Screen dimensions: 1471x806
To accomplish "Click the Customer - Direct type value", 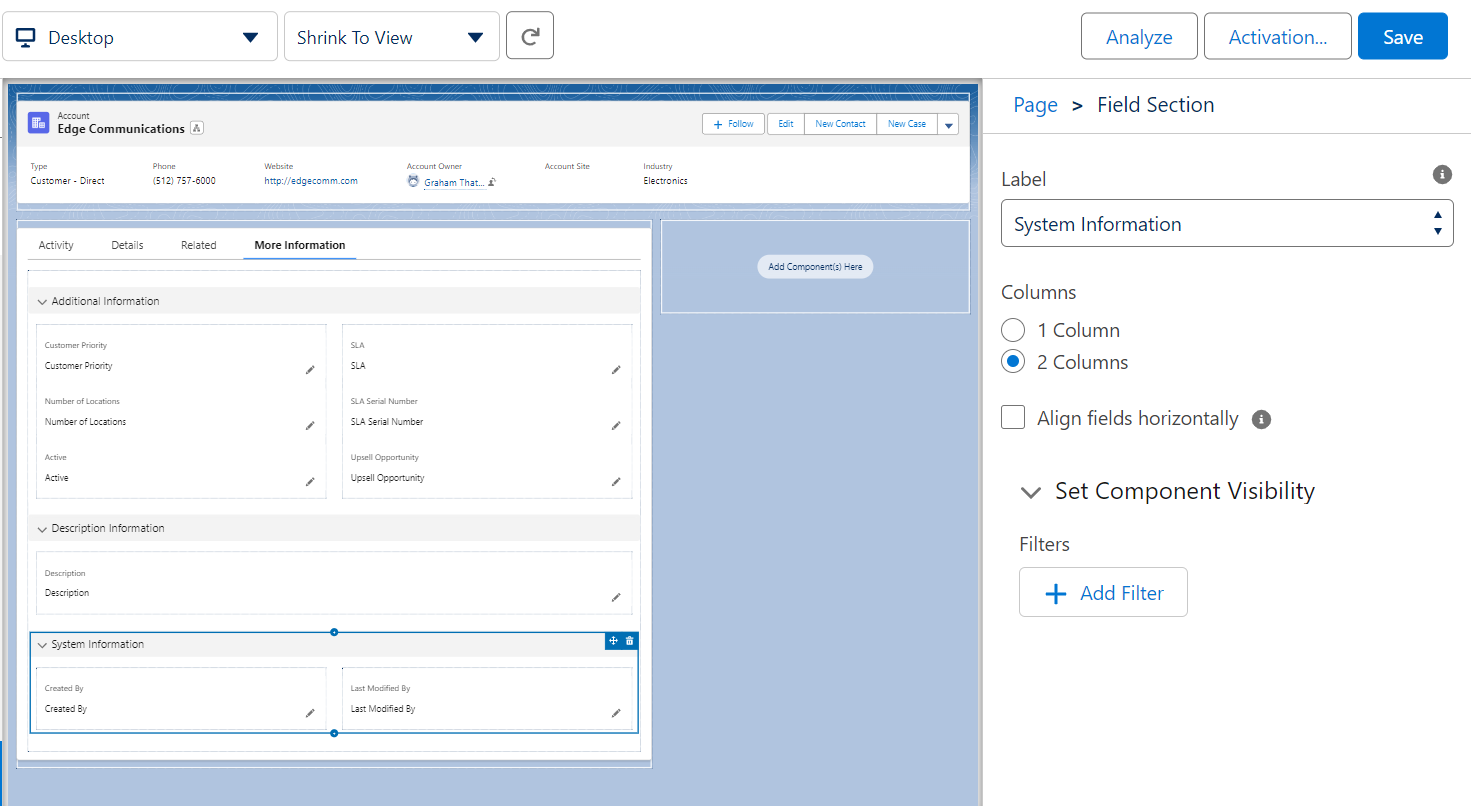I will point(67,181).
